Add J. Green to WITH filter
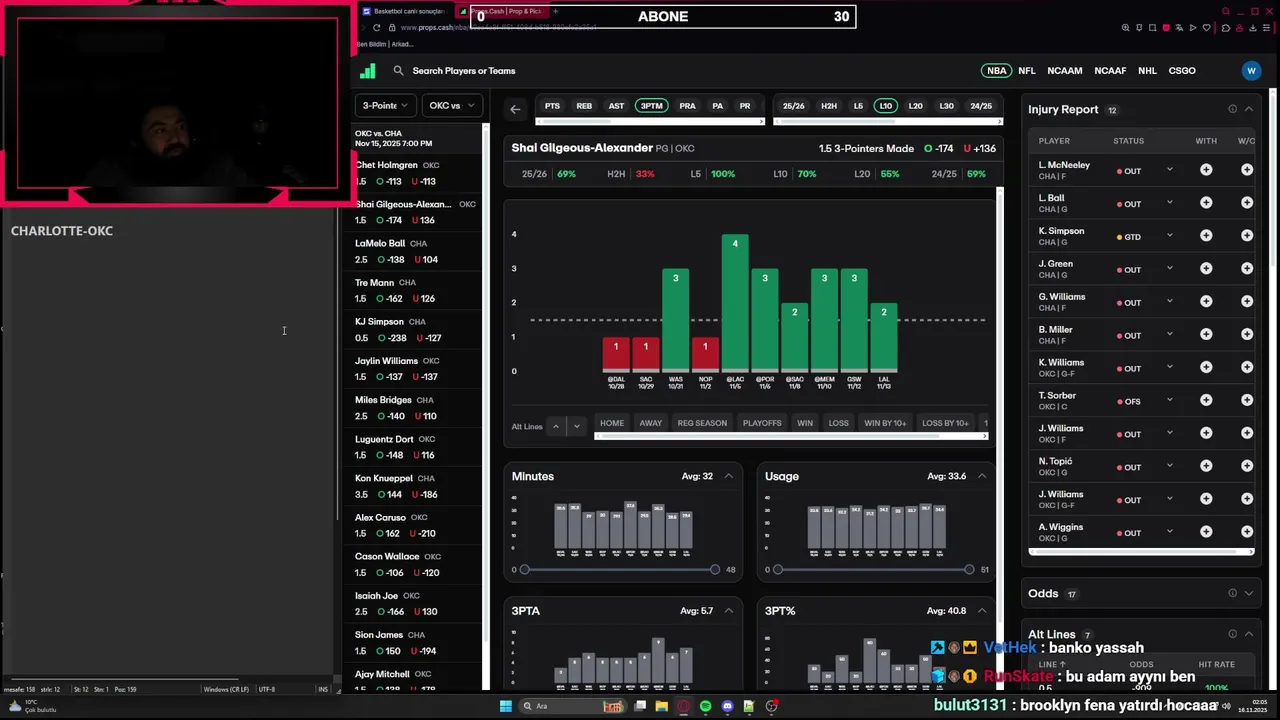 1206,269
